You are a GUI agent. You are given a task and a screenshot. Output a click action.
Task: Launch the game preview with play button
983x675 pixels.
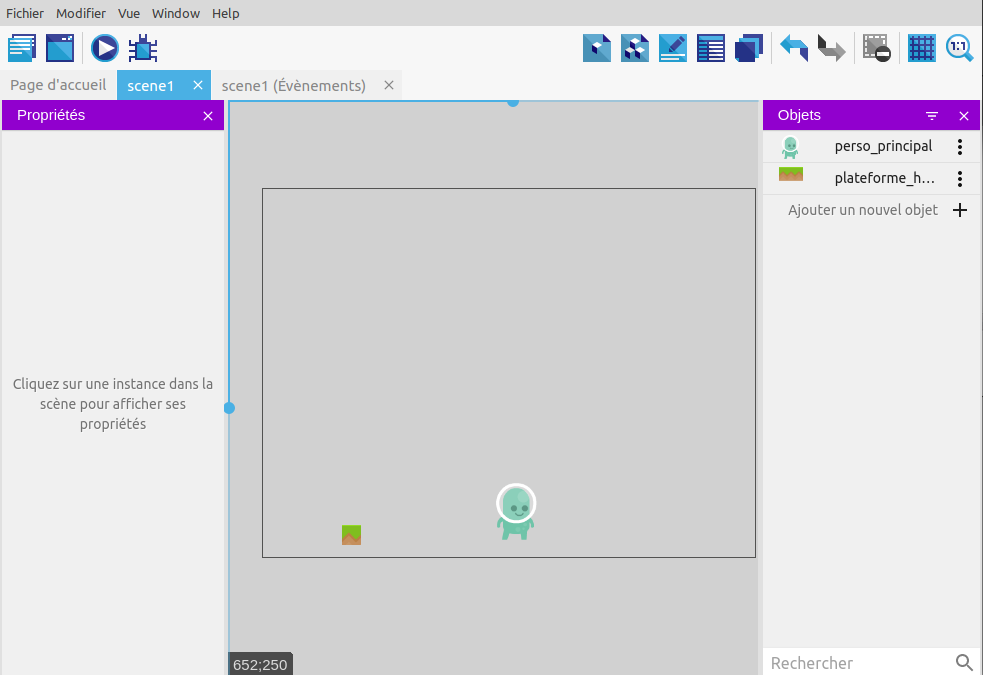tap(105, 48)
